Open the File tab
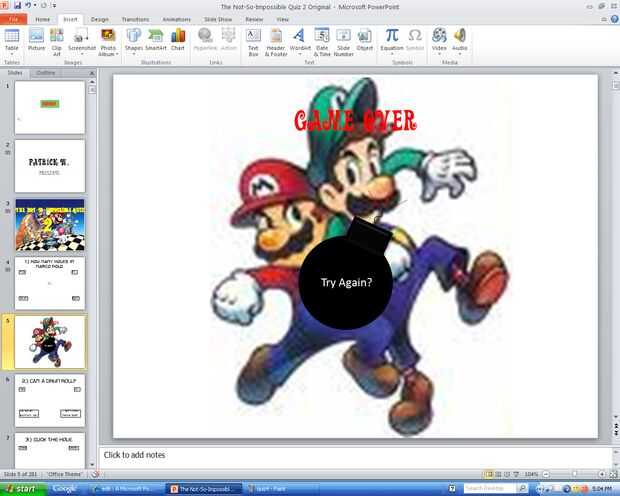This screenshot has width=620, height=496. tap(13, 19)
